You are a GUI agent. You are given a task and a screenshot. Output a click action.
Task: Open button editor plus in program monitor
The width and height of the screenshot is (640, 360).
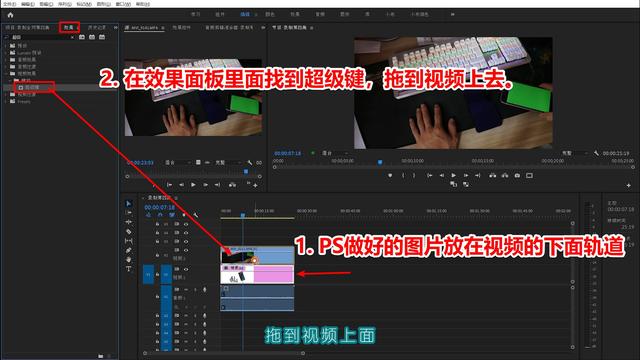coord(628,185)
